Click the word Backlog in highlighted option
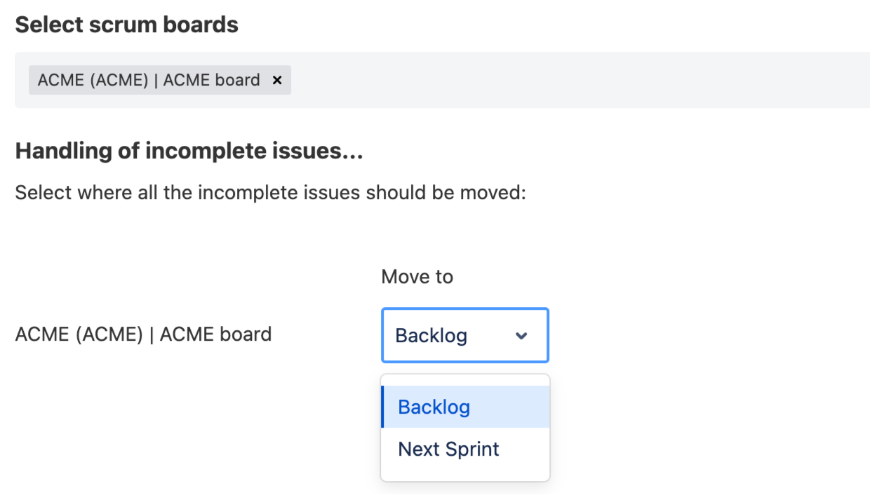 point(434,407)
